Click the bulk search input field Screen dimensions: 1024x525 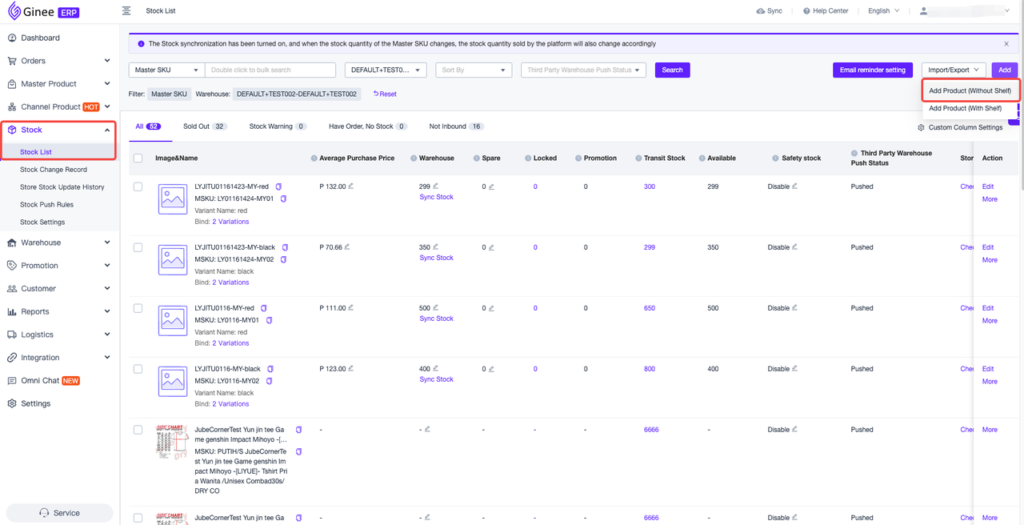[x=270, y=70]
